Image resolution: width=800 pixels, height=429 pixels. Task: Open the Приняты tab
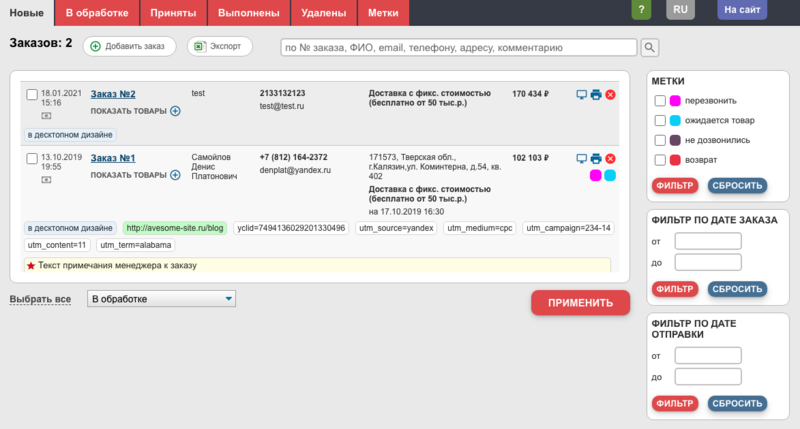pos(173,13)
